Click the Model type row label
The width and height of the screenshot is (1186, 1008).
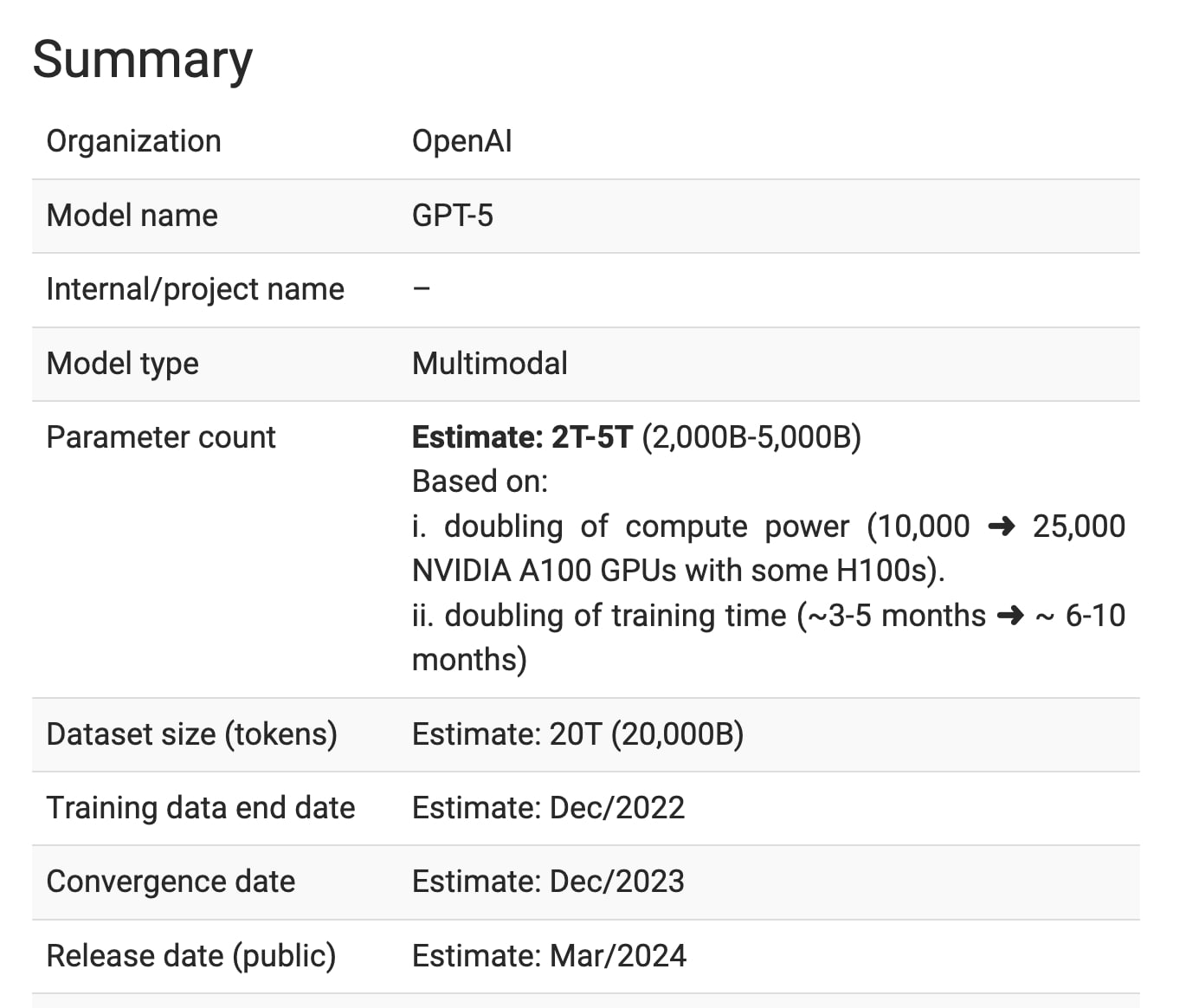[122, 364]
